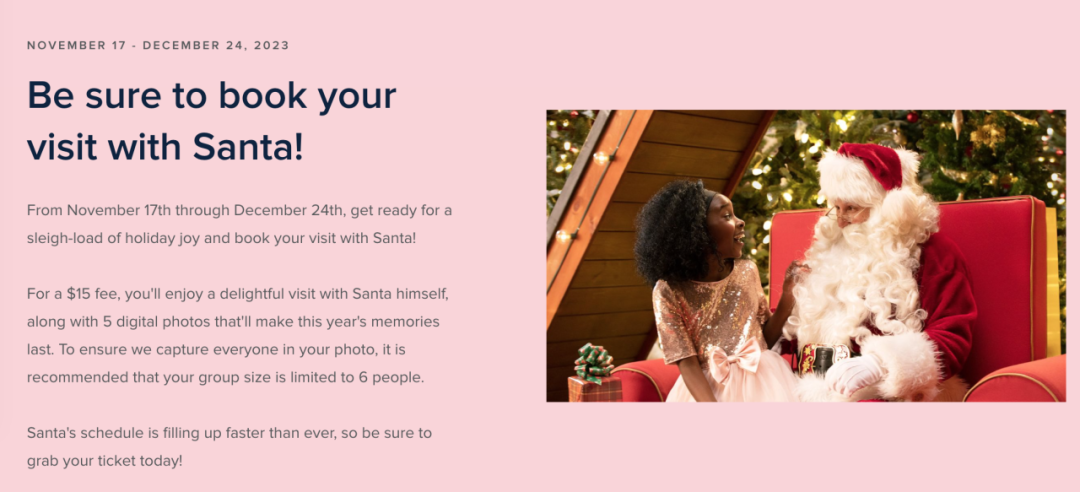Click the "visit with Santa!" heading line

click(x=165, y=147)
